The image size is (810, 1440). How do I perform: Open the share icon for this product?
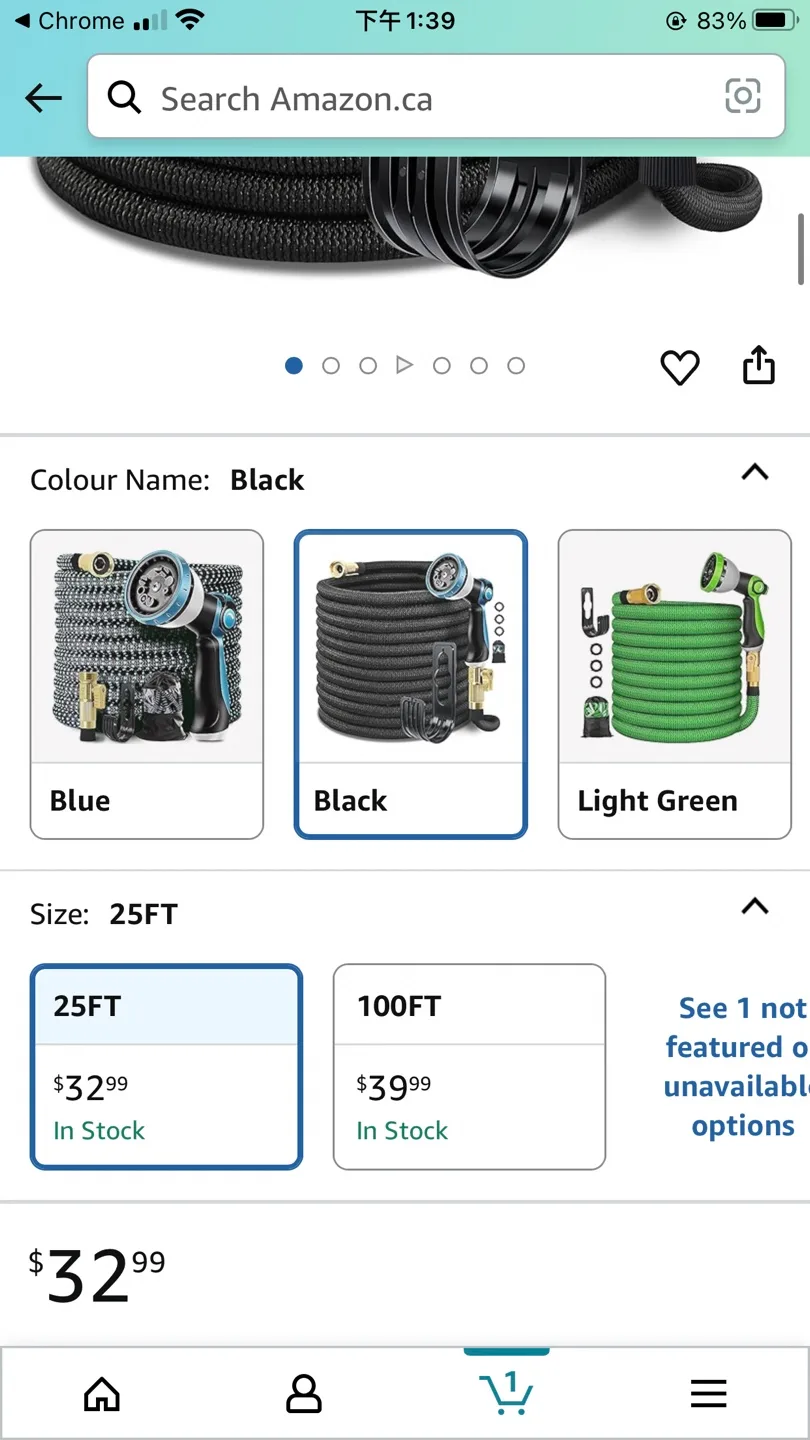(x=758, y=366)
